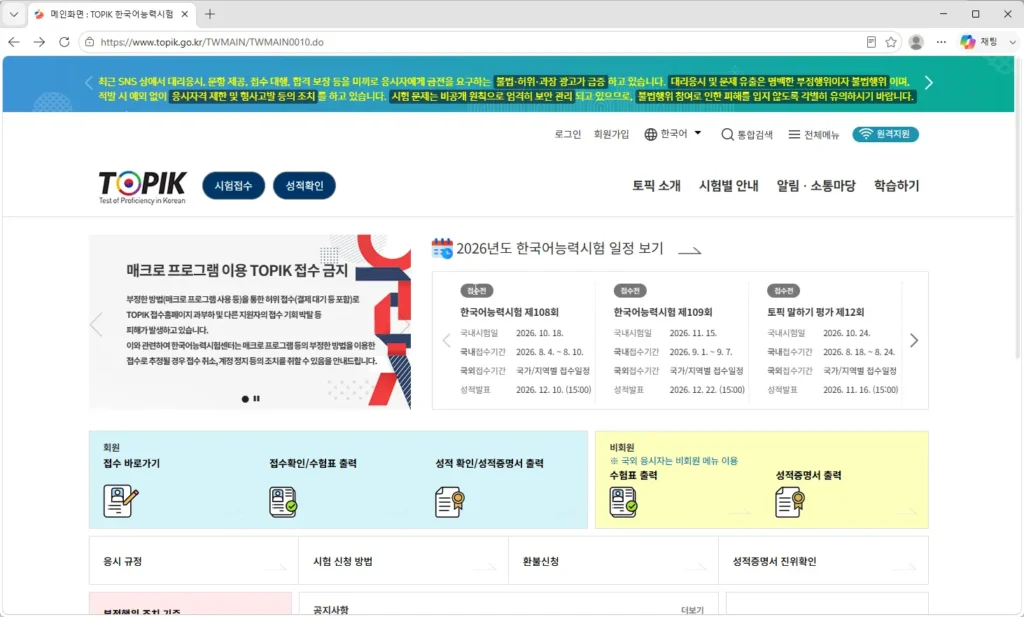Click 접수 바로가기 document pencil icon
Image resolution: width=1024 pixels, height=617 pixels.
coord(121,501)
